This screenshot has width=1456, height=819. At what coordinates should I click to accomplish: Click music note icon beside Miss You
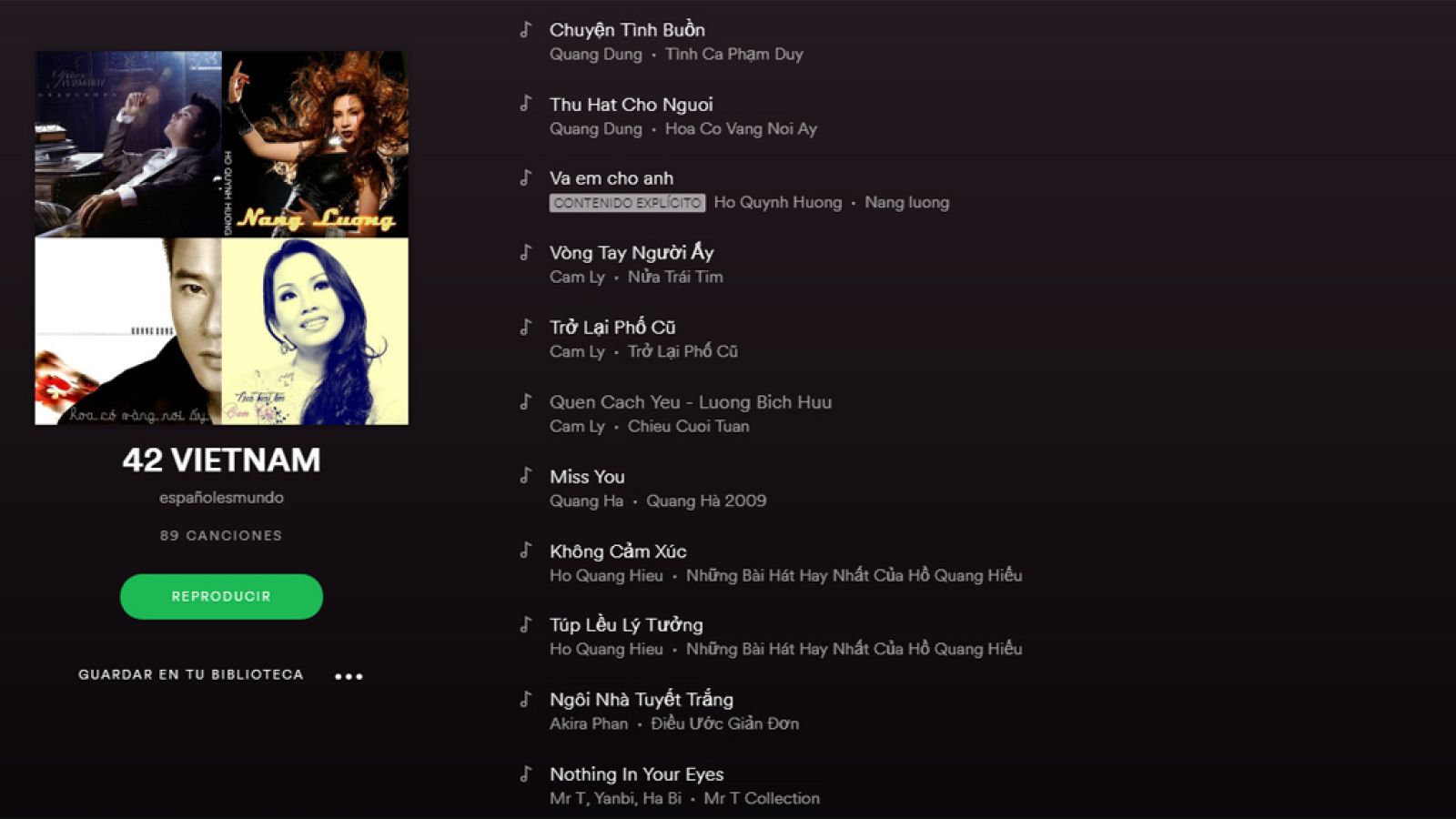pyautogui.click(x=526, y=476)
